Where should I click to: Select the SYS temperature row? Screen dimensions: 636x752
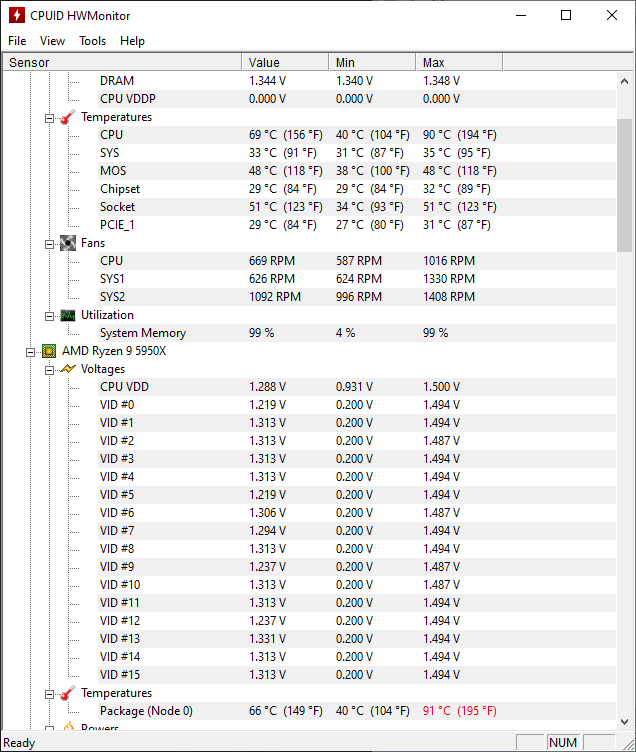click(x=357, y=153)
